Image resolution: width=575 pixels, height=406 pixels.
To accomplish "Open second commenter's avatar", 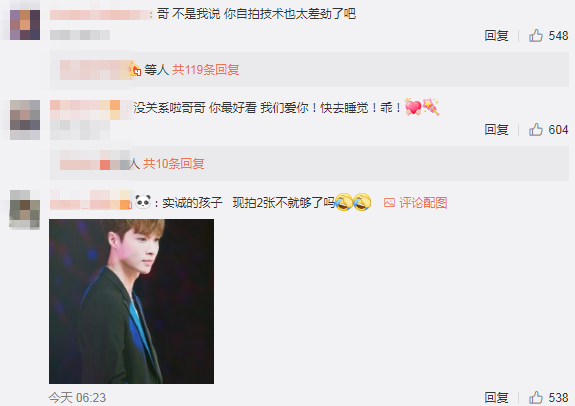I will click(x=25, y=120).
